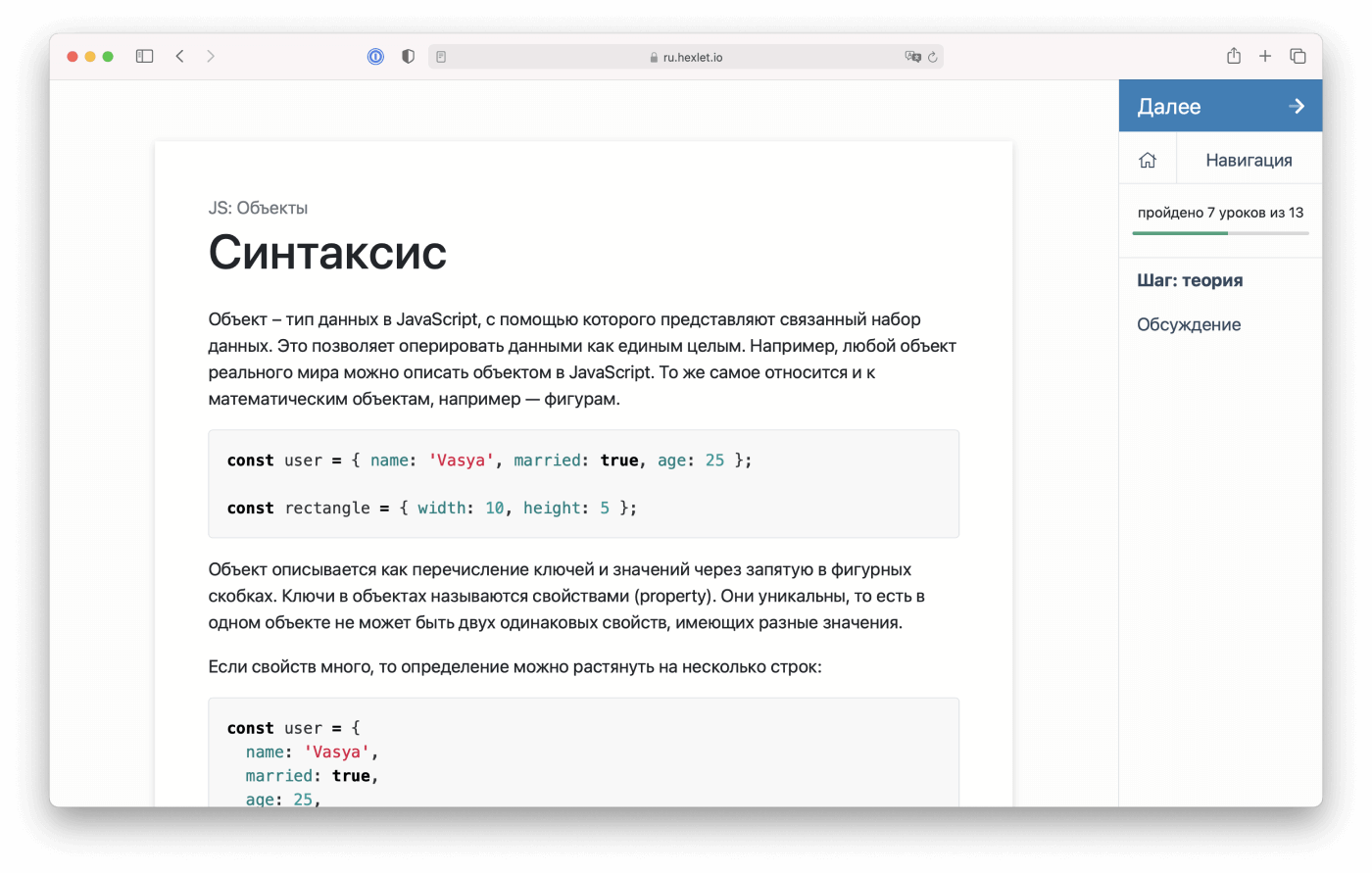
Task: Open a new tab with plus icon
Action: [x=1265, y=57]
